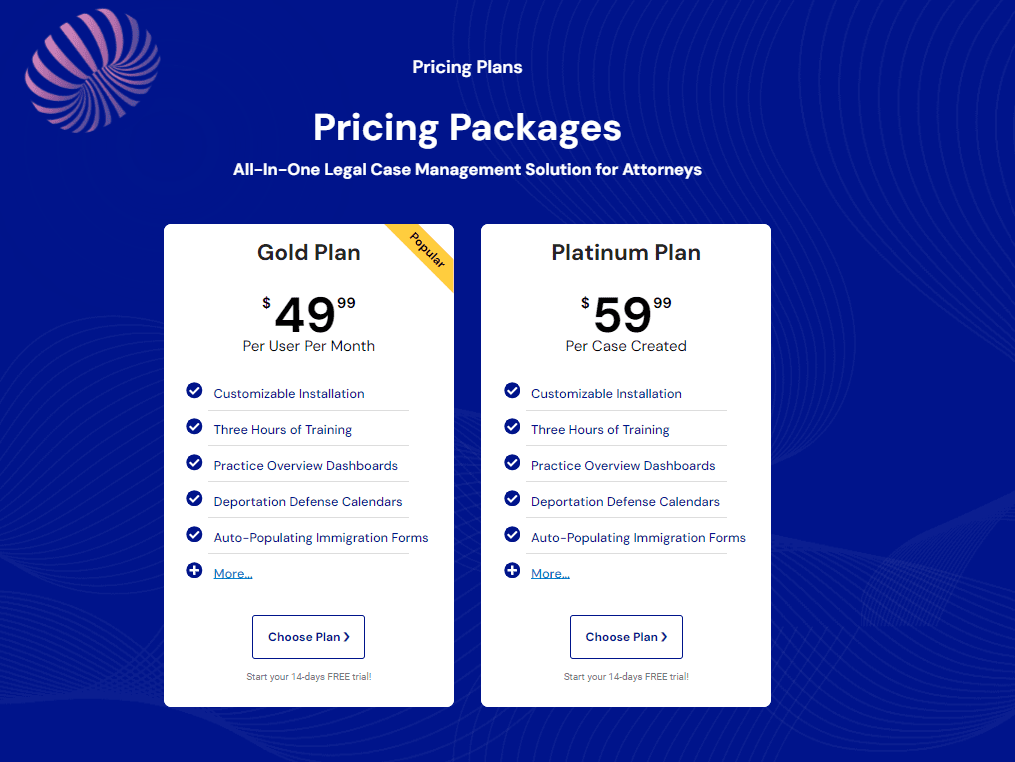Viewport: 1015px width, 762px height.
Task: Expand Platinum Plan features with plus icon
Action: (512, 571)
